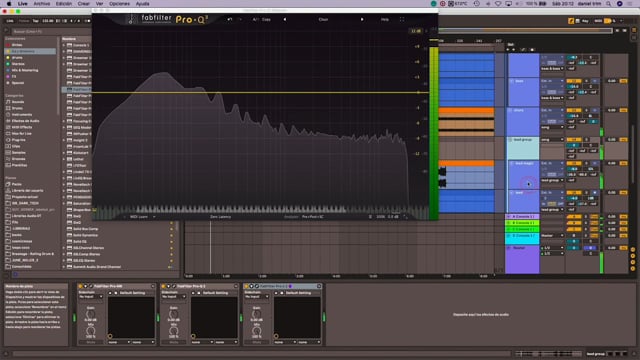This screenshot has height=360, width=640.
Task: Toggle the middle Pro-Q 3 device activator
Action: 164,286
